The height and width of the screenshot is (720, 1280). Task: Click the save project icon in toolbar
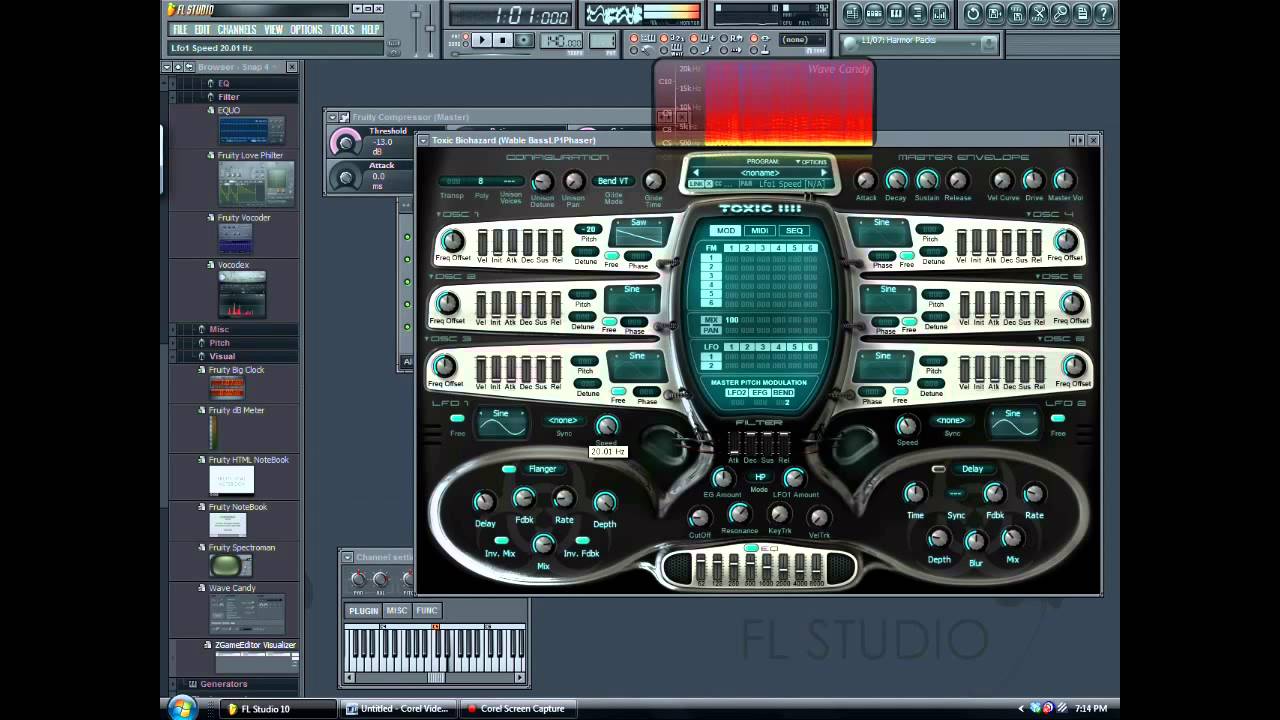995,13
